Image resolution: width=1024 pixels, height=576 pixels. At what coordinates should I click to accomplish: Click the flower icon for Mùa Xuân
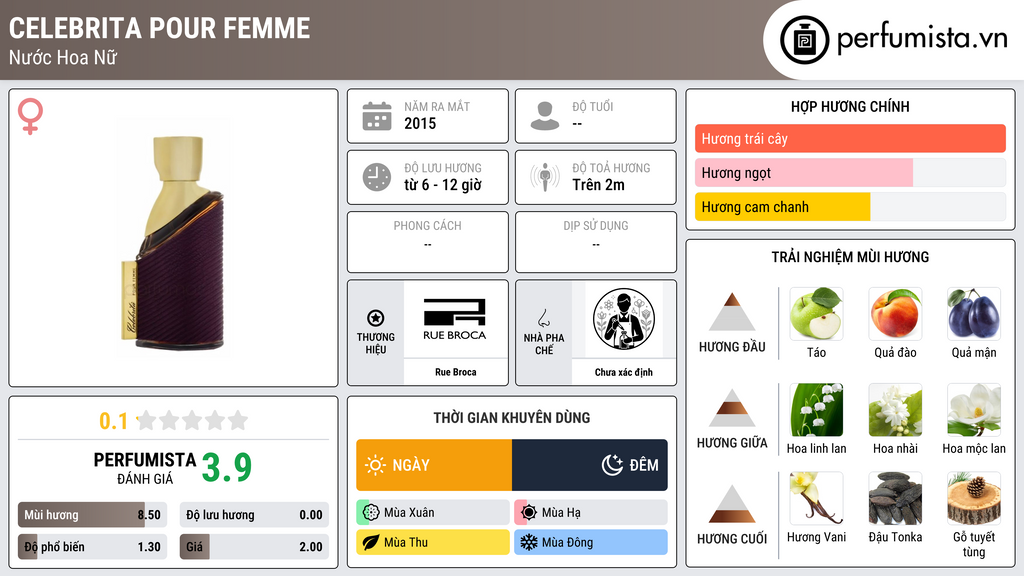(x=371, y=513)
